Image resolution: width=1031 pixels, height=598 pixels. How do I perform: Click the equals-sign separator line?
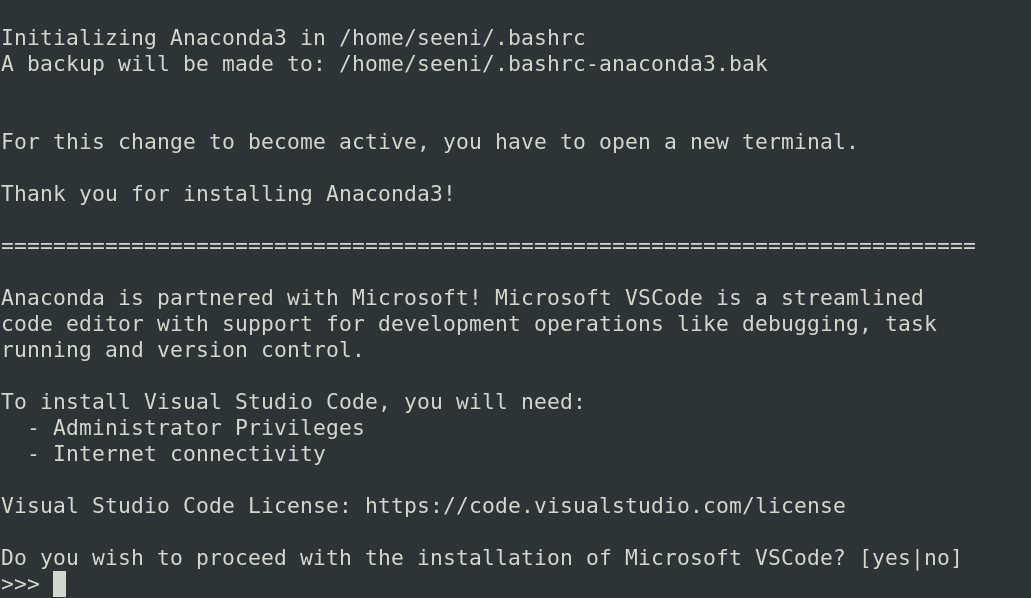488,246
